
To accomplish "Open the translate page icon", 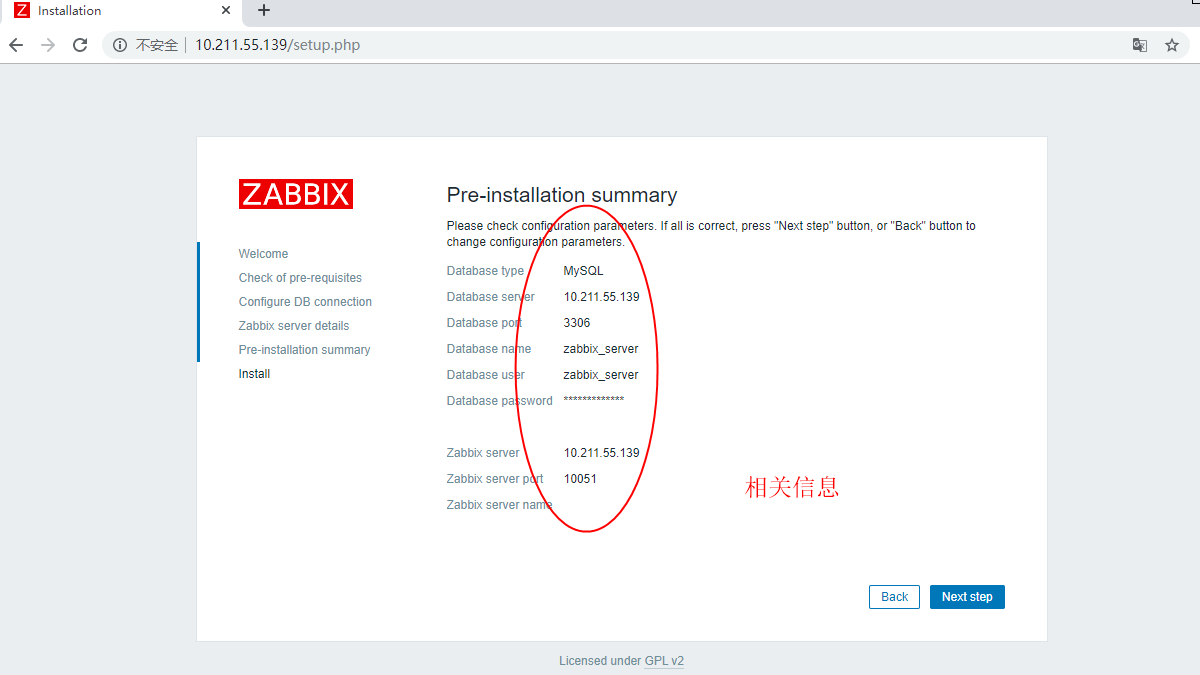I will (1139, 45).
